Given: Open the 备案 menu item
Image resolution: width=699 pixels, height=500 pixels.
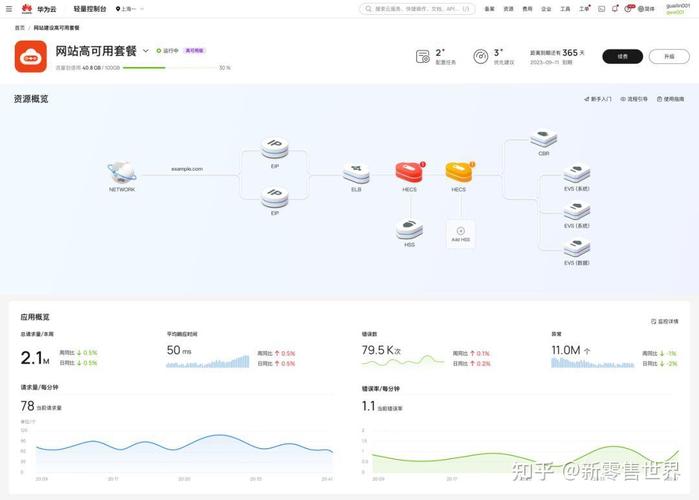Looking at the screenshot, I should point(489,8).
